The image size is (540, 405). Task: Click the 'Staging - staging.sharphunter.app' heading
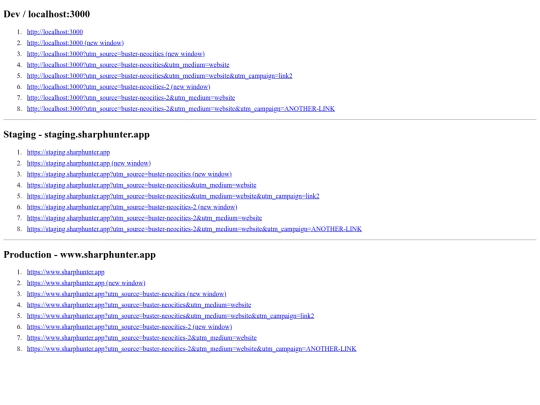76,134
